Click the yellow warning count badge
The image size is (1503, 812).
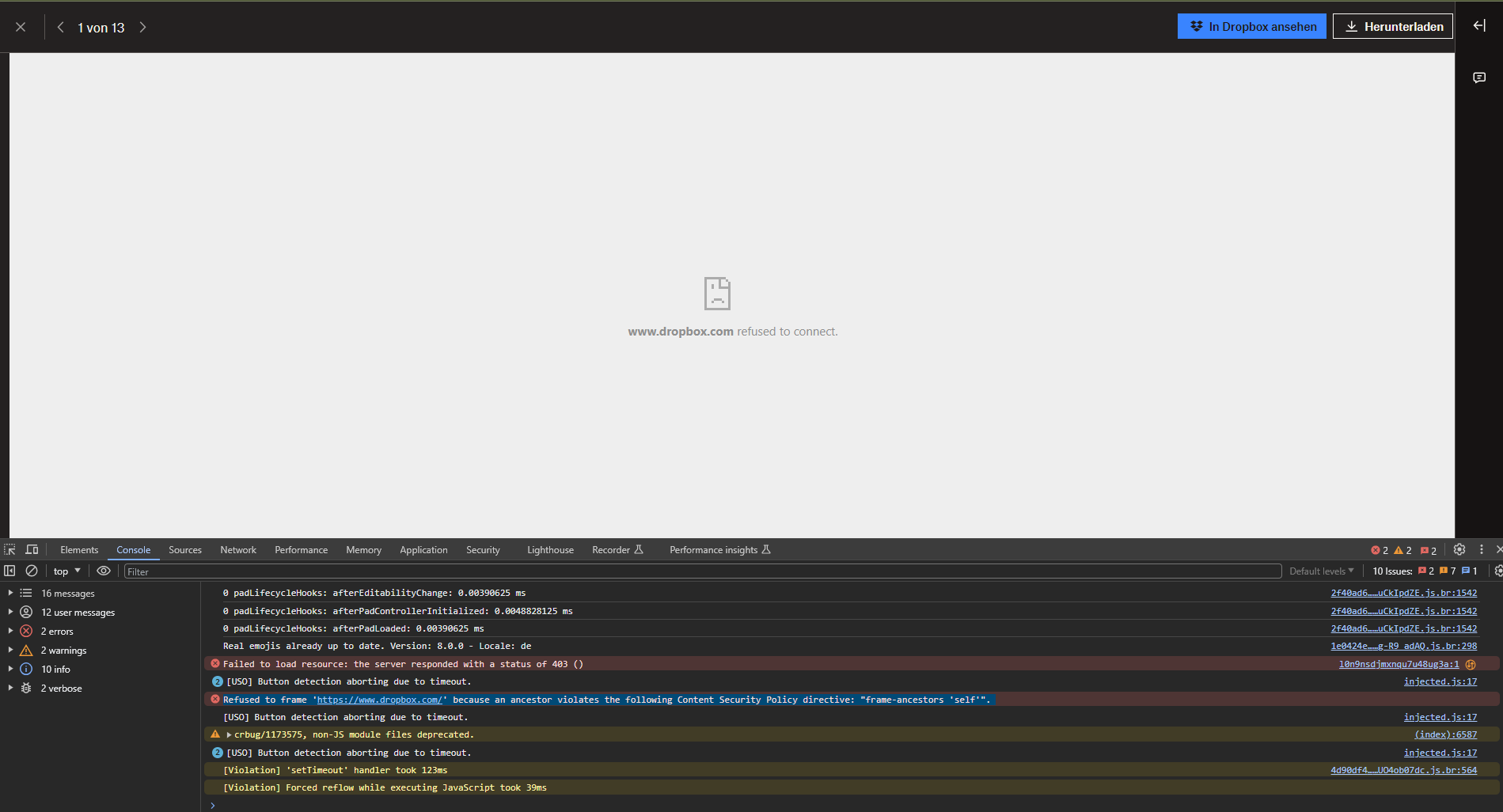[x=1402, y=550]
